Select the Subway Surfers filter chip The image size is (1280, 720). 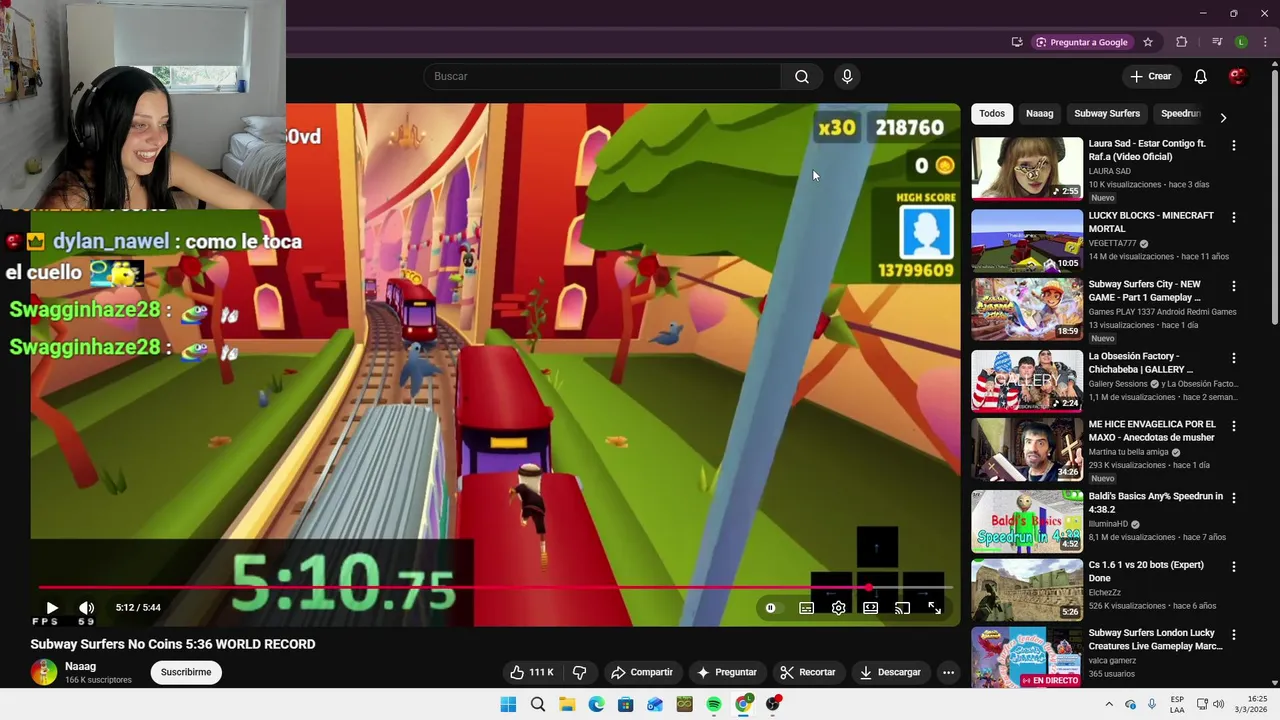(1107, 113)
